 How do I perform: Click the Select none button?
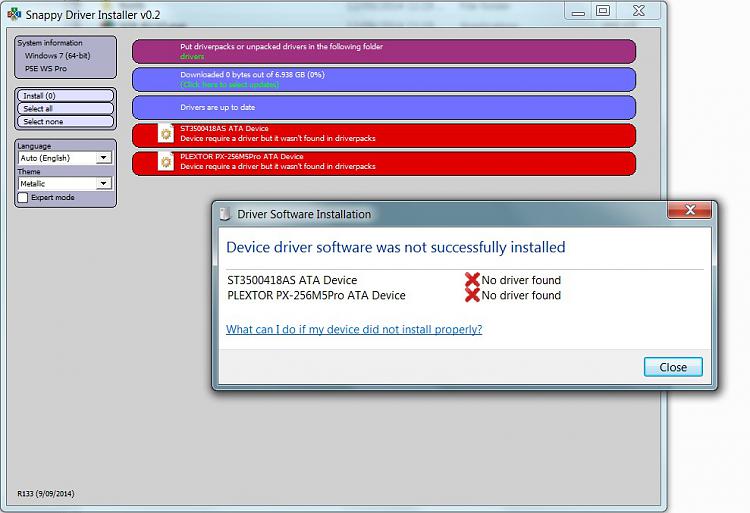66,121
